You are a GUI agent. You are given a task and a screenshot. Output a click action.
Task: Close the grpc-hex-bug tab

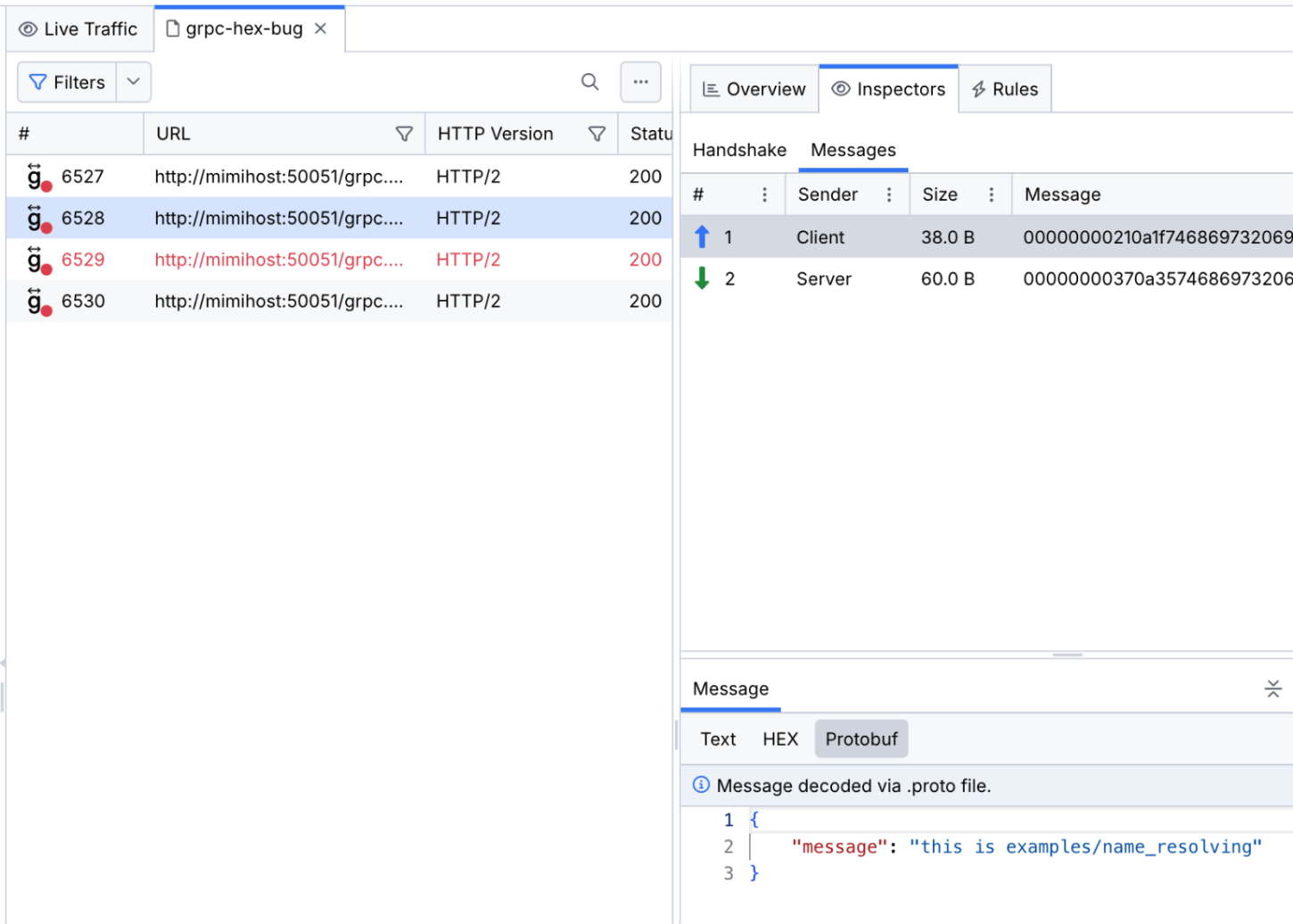click(x=321, y=29)
